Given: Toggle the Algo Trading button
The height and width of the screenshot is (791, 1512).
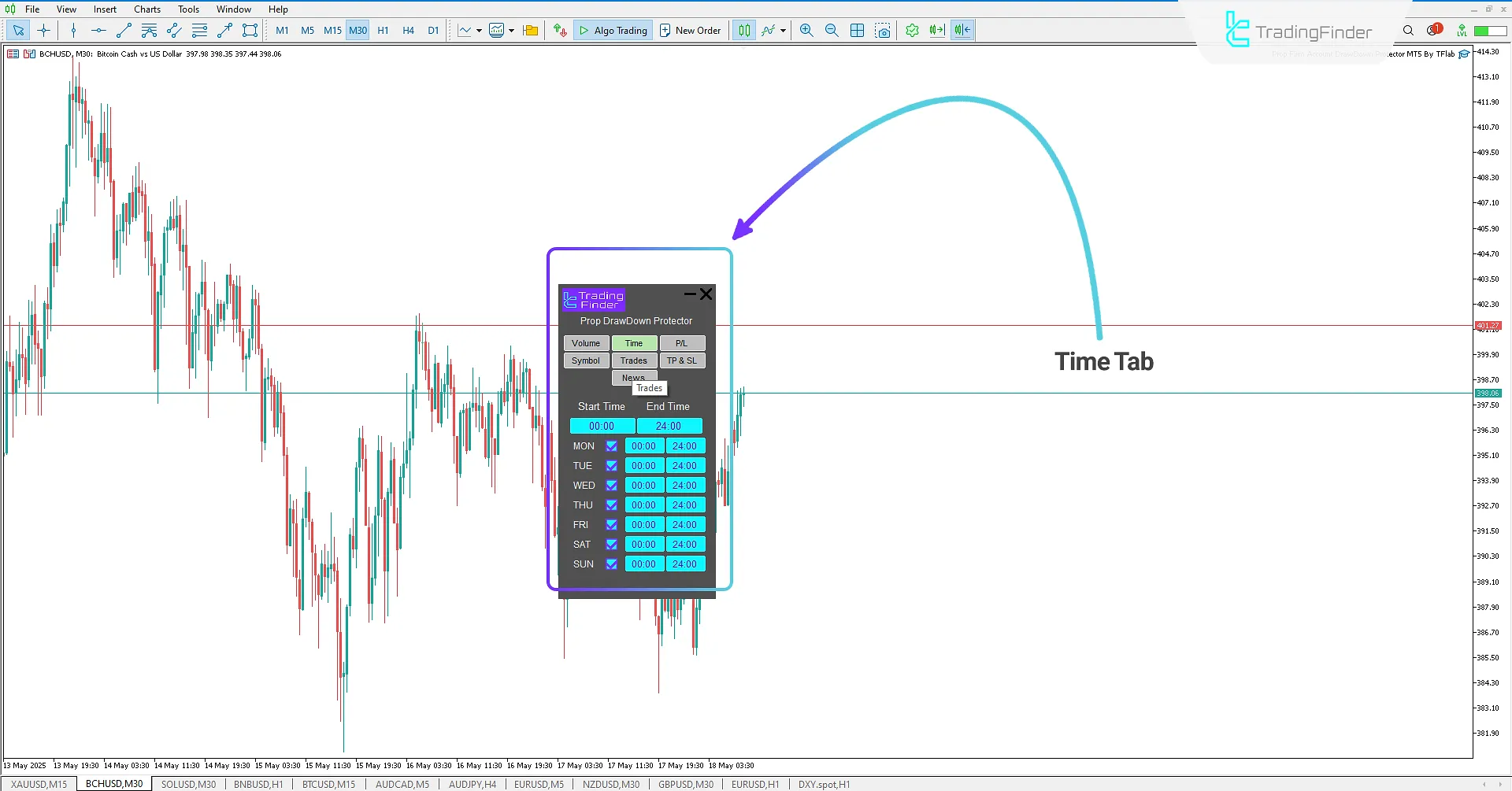Looking at the screenshot, I should click(x=613, y=30).
